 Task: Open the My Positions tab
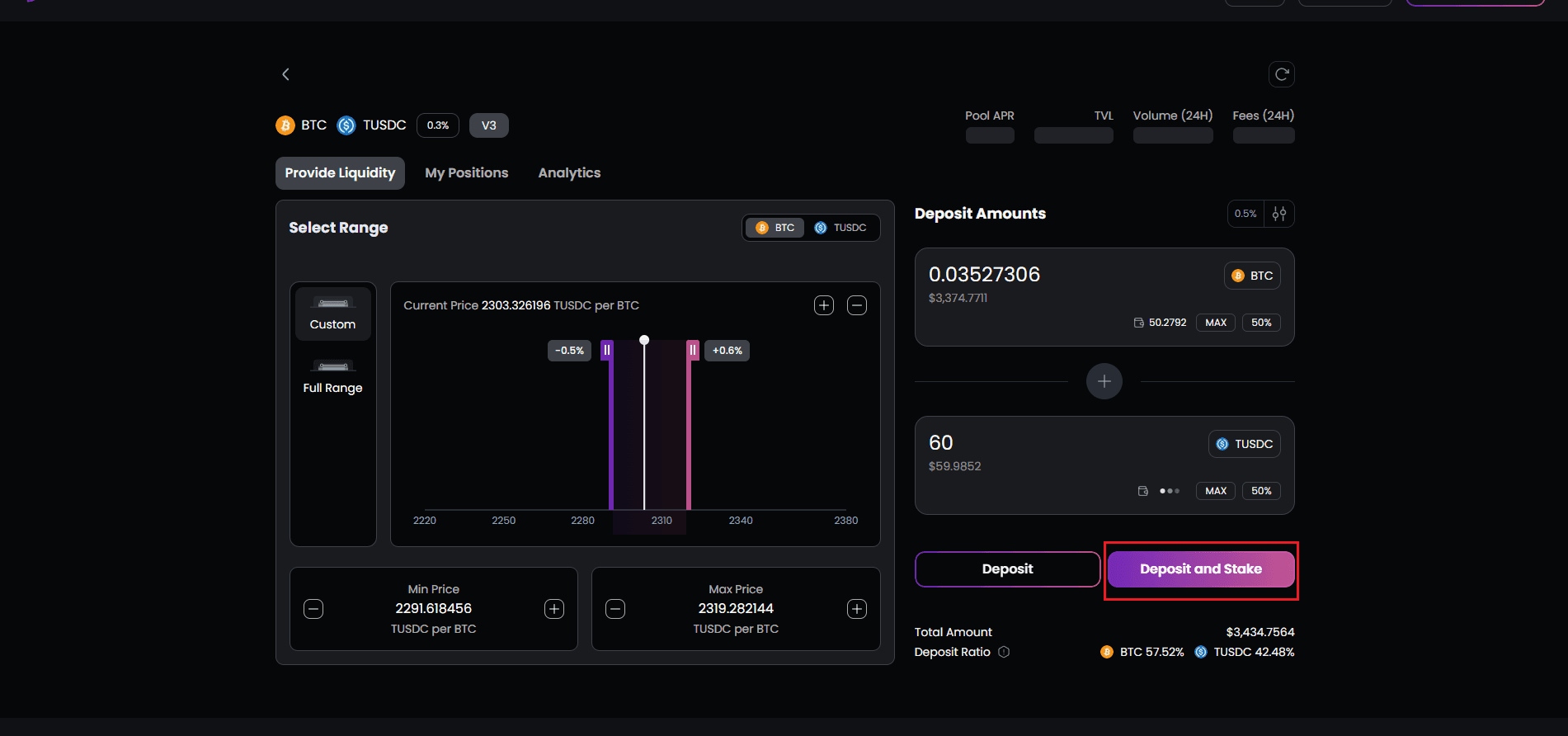coord(467,173)
